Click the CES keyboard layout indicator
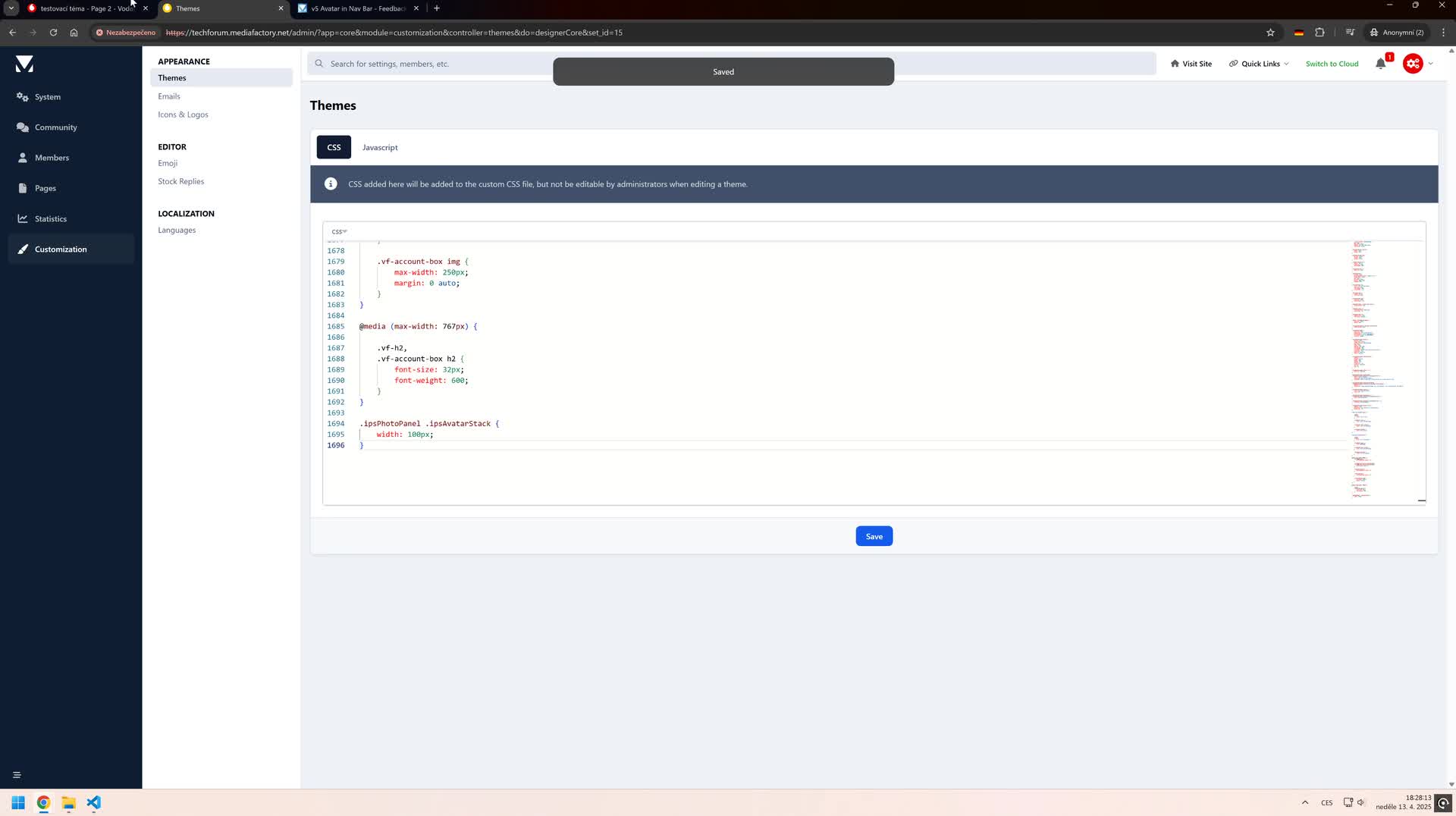 coord(1326,802)
